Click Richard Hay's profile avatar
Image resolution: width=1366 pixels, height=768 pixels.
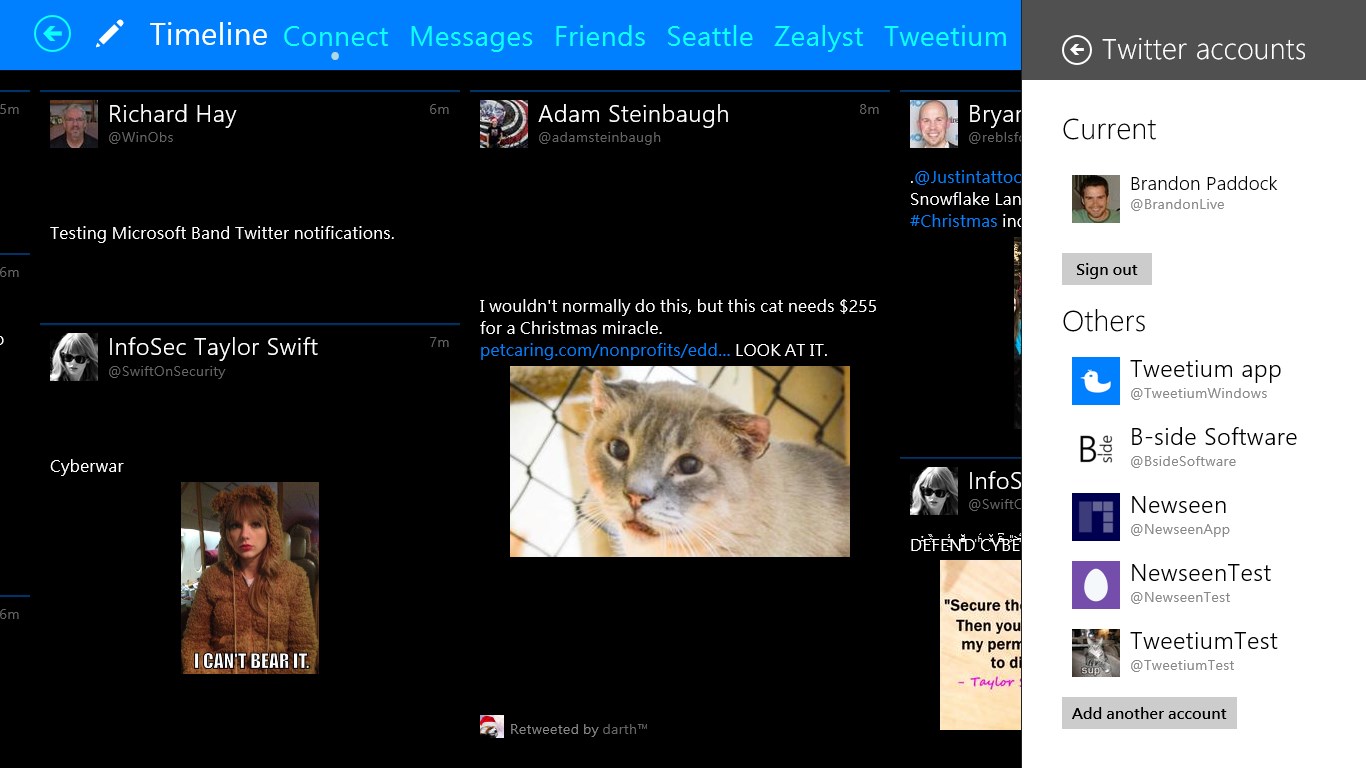tap(74, 124)
